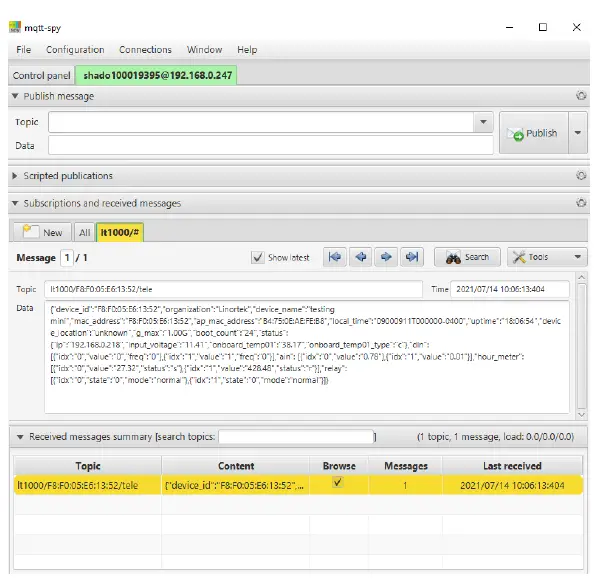The width and height of the screenshot is (603, 579).
Task: Jump to the last message arrow
Action: click(412, 257)
